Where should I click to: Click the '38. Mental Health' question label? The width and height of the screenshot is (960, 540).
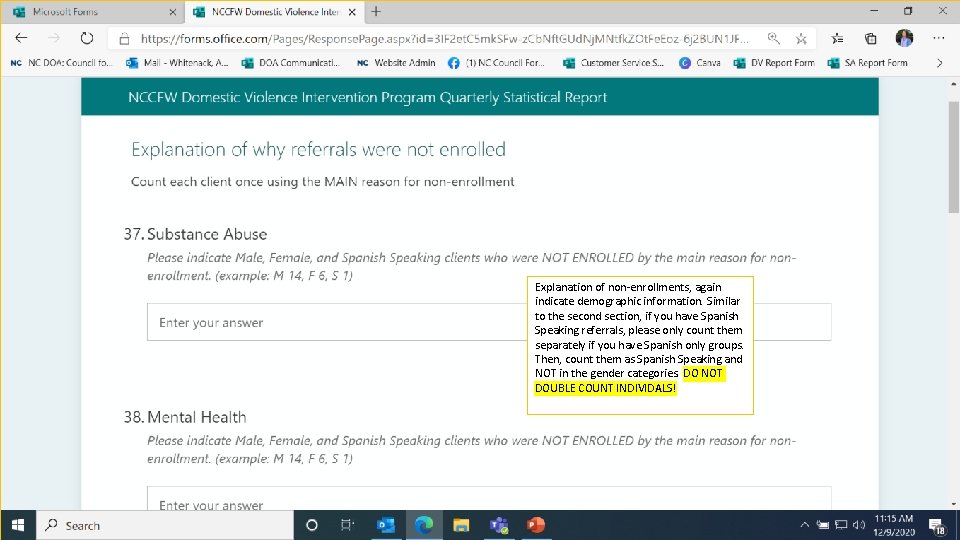185,417
